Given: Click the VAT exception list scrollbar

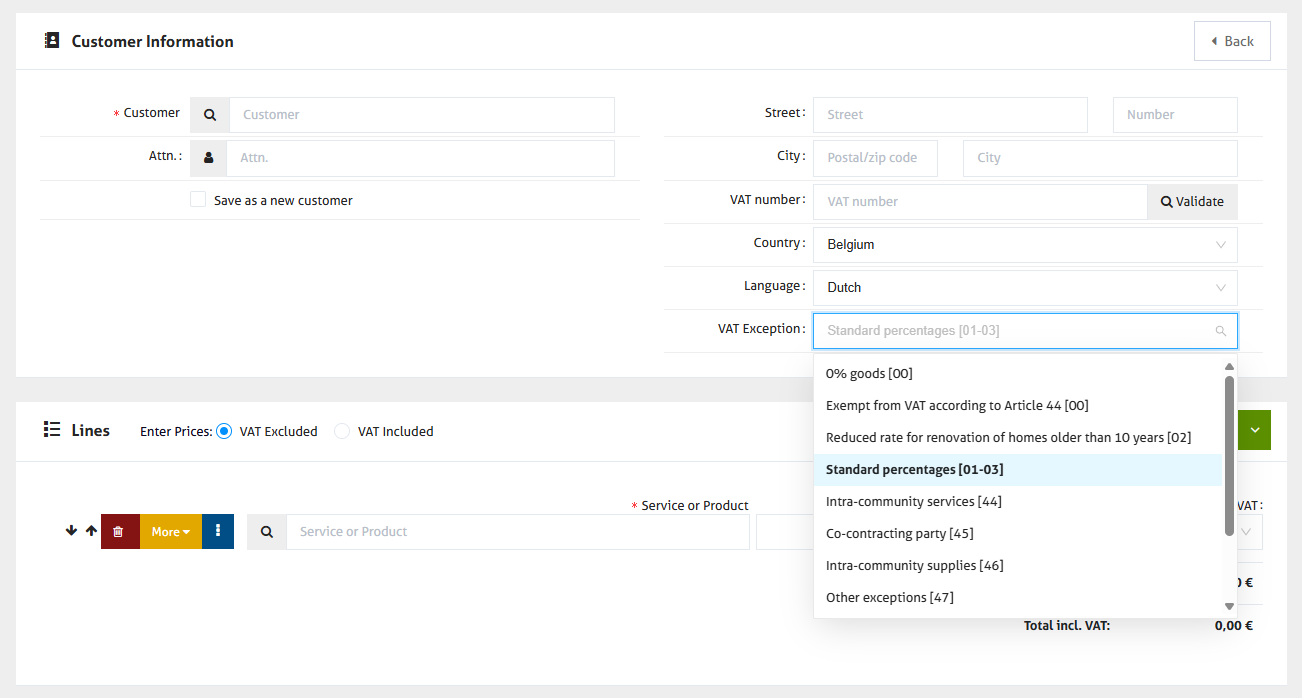Looking at the screenshot, I should (1229, 455).
